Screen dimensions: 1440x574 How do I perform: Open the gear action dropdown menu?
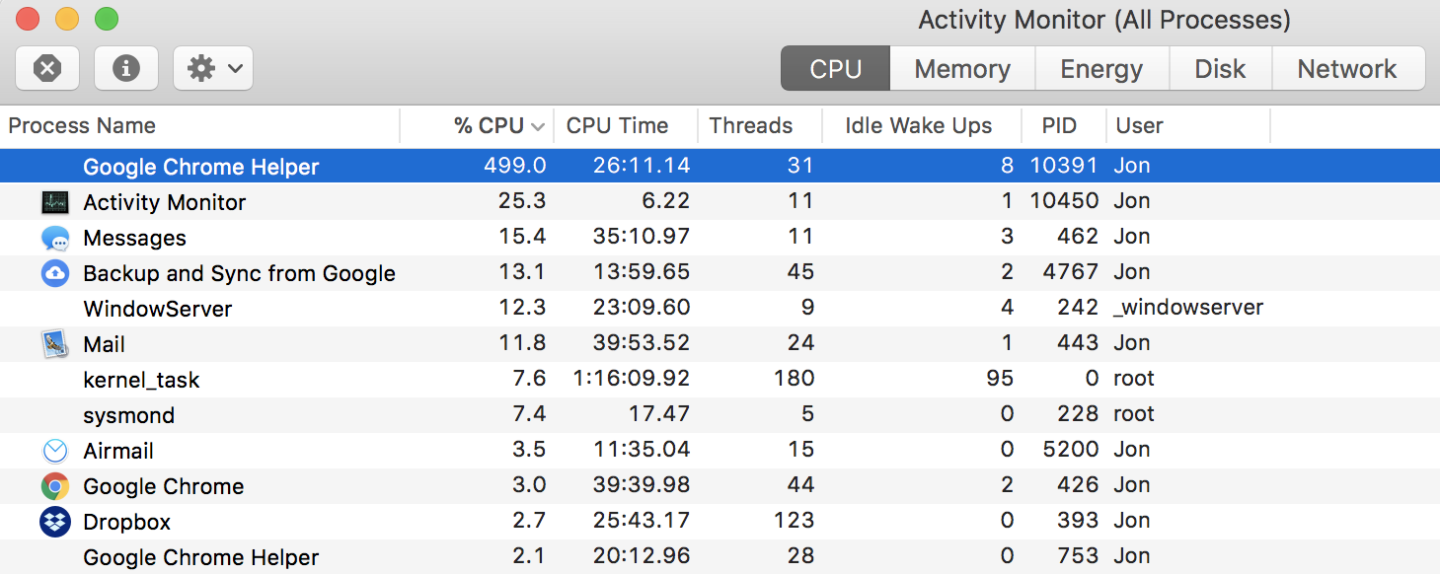213,68
